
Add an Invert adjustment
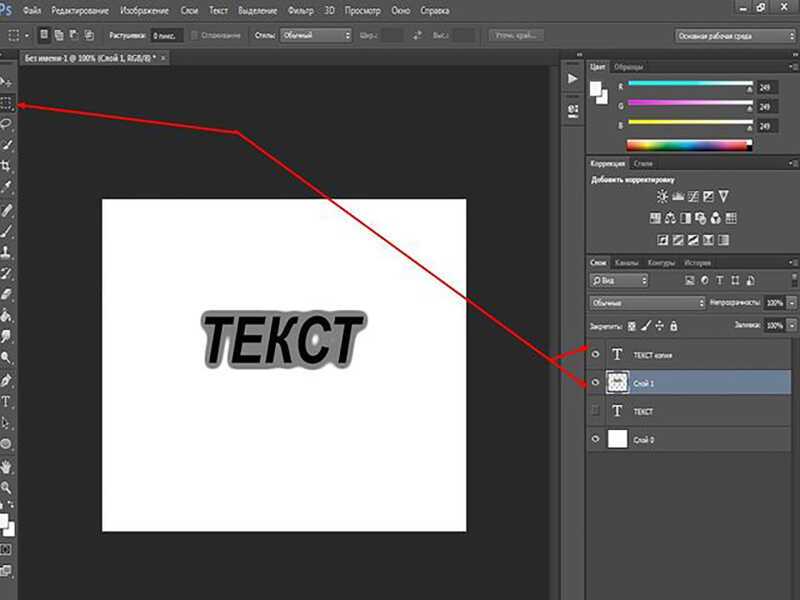pyautogui.click(x=662, y=240)
